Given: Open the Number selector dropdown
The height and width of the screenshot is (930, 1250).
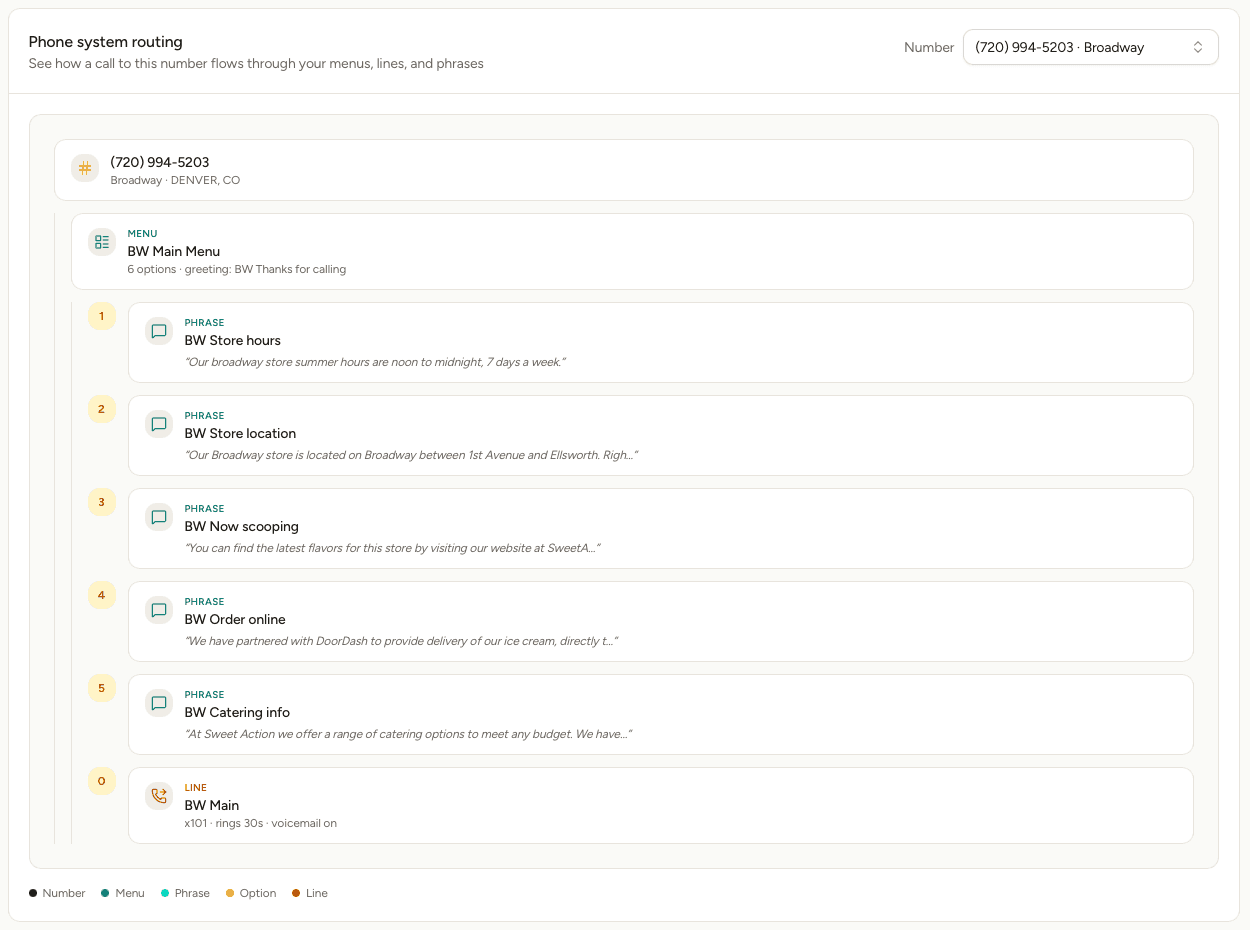Looking at the screenshot, I should tap(1090, 47).
